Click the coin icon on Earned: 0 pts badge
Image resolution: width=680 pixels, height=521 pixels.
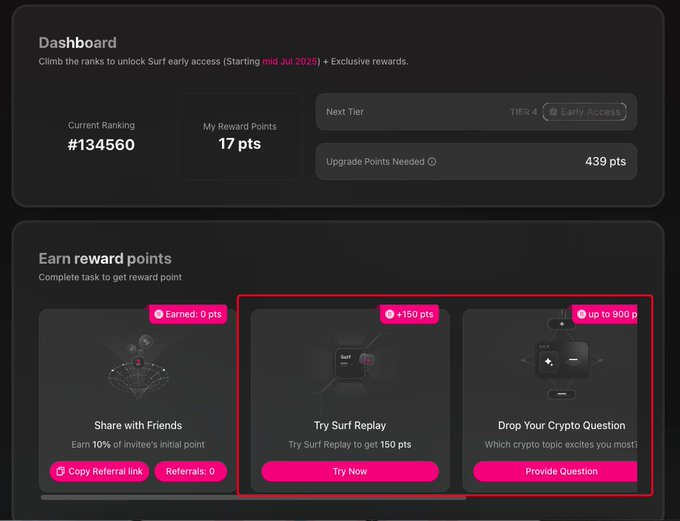pos(159,314)
